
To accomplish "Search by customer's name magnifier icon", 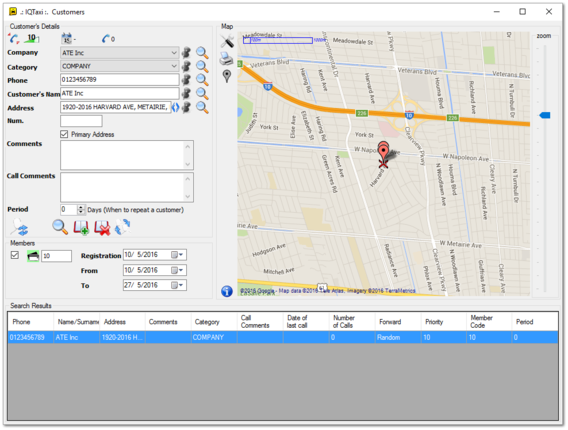I will click(x=202, y=93).
